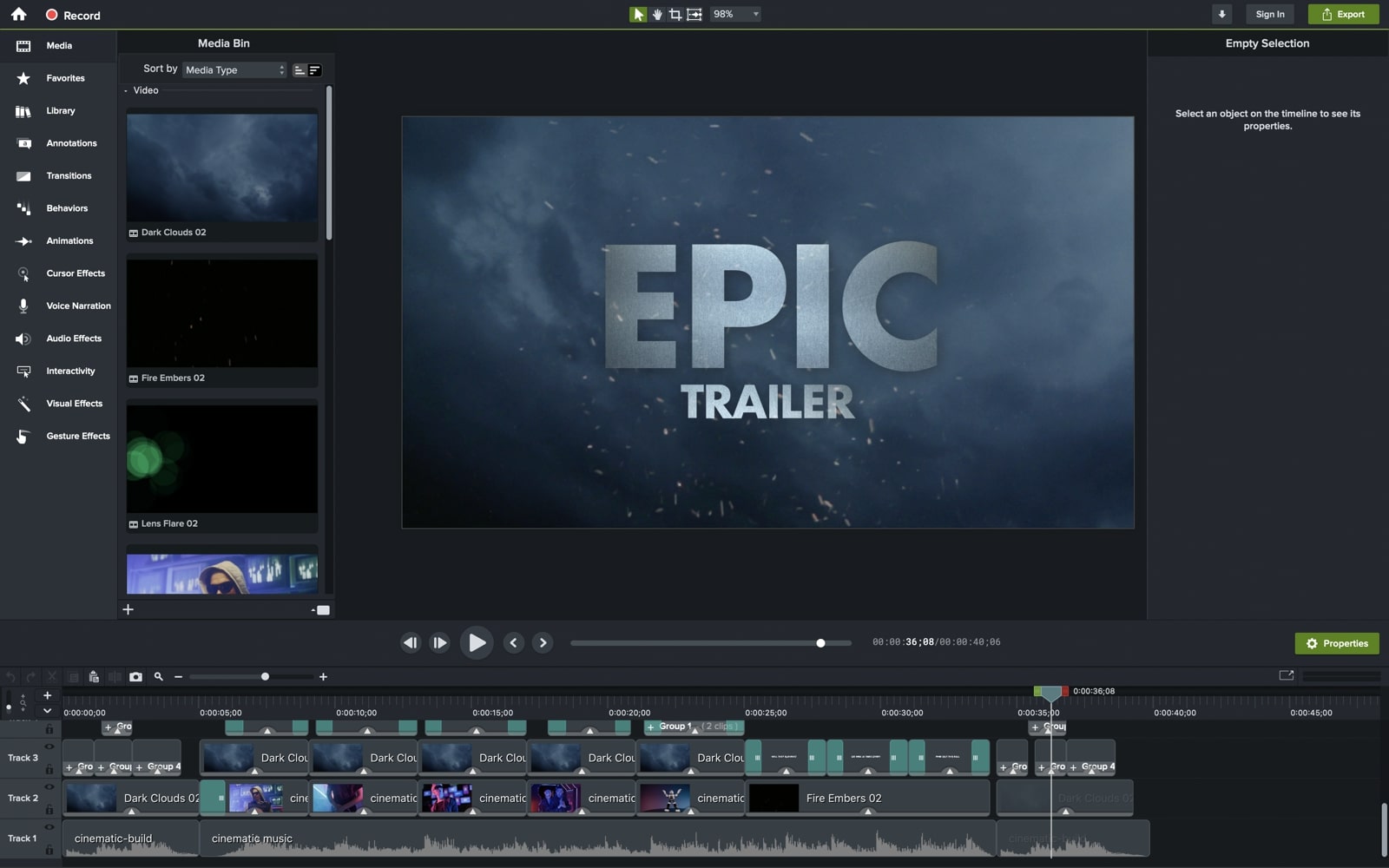
Task: Add a new track with plus icon
Action: pos(47,695)
